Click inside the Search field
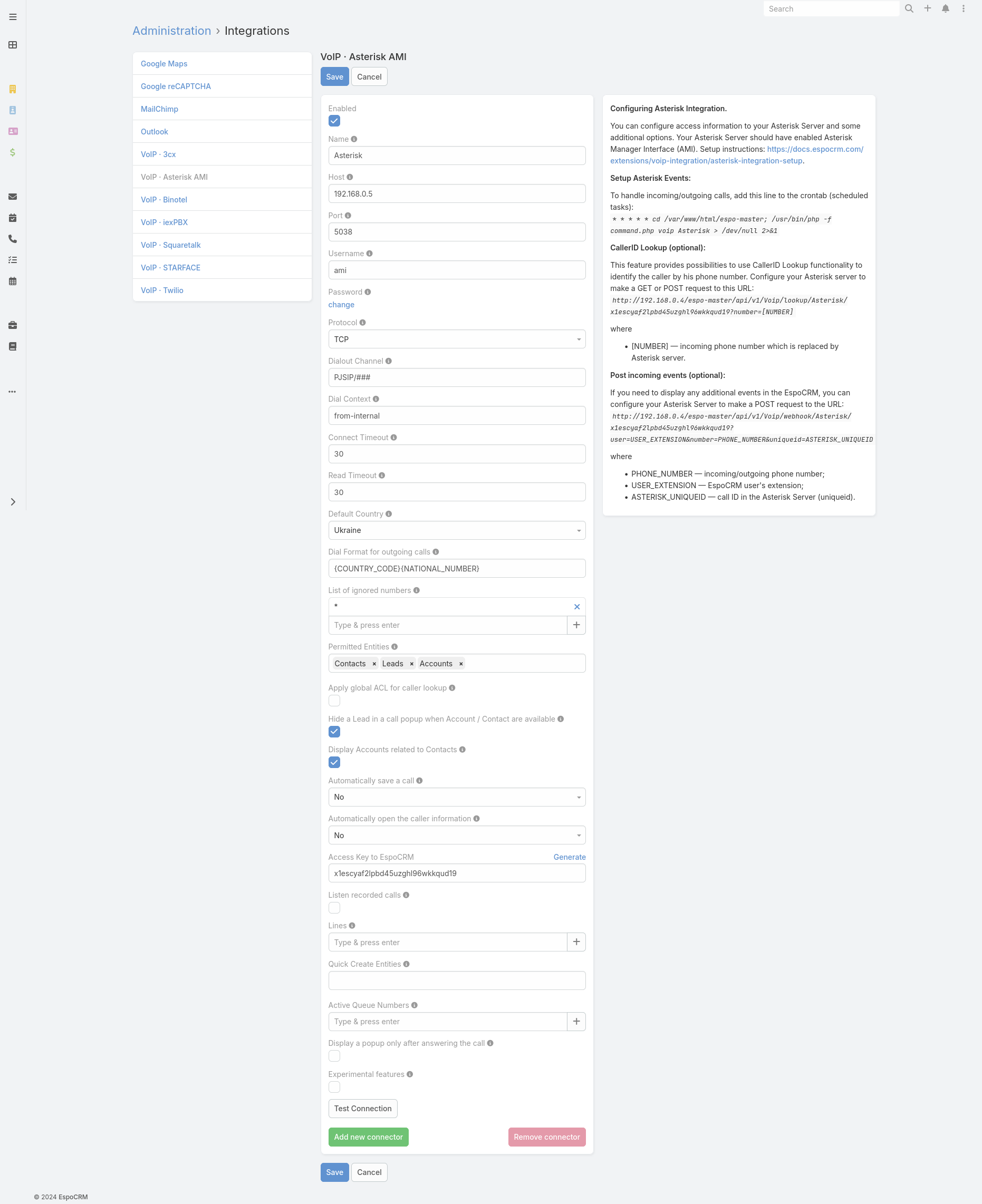Image resolution: width=982 pixels, height=1204 pixels. [831, 8]
